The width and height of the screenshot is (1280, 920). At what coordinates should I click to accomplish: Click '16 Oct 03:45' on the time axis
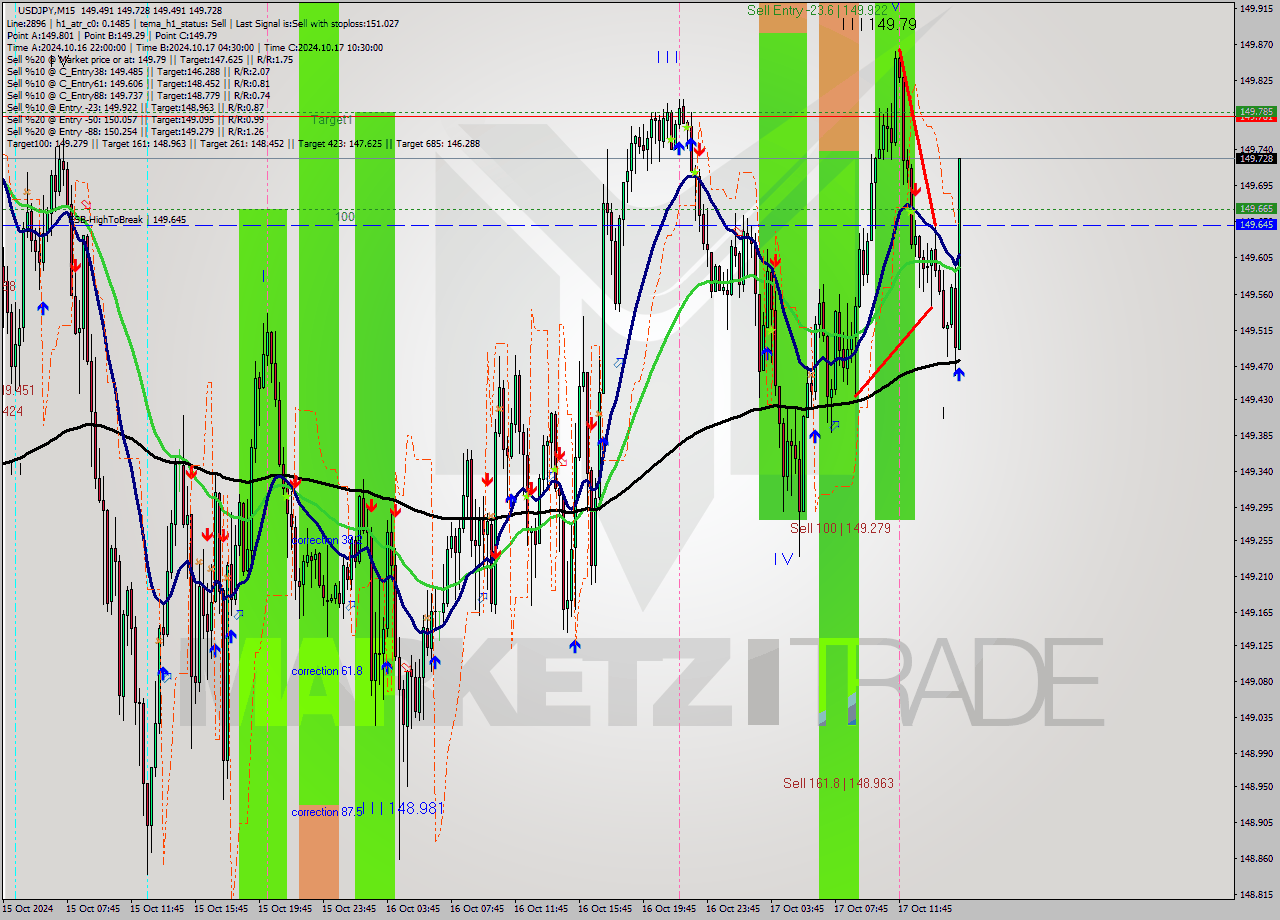click(x=411, y=909)
